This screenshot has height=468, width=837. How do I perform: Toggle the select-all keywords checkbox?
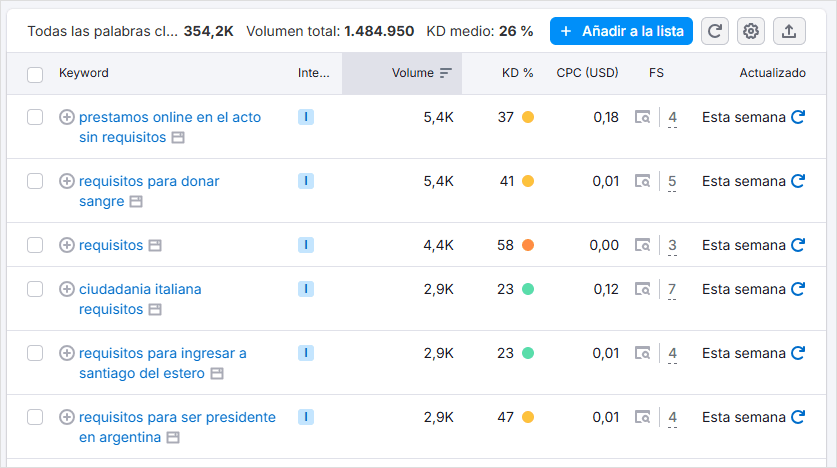click(35, 74)
